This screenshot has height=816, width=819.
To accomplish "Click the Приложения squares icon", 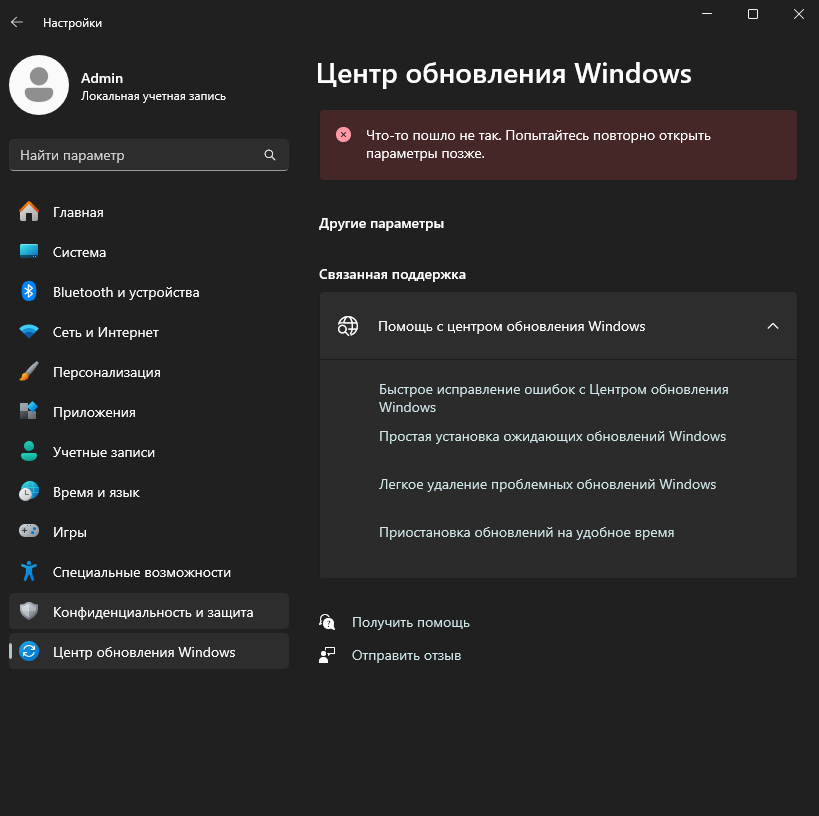I will tap(29, 411).
